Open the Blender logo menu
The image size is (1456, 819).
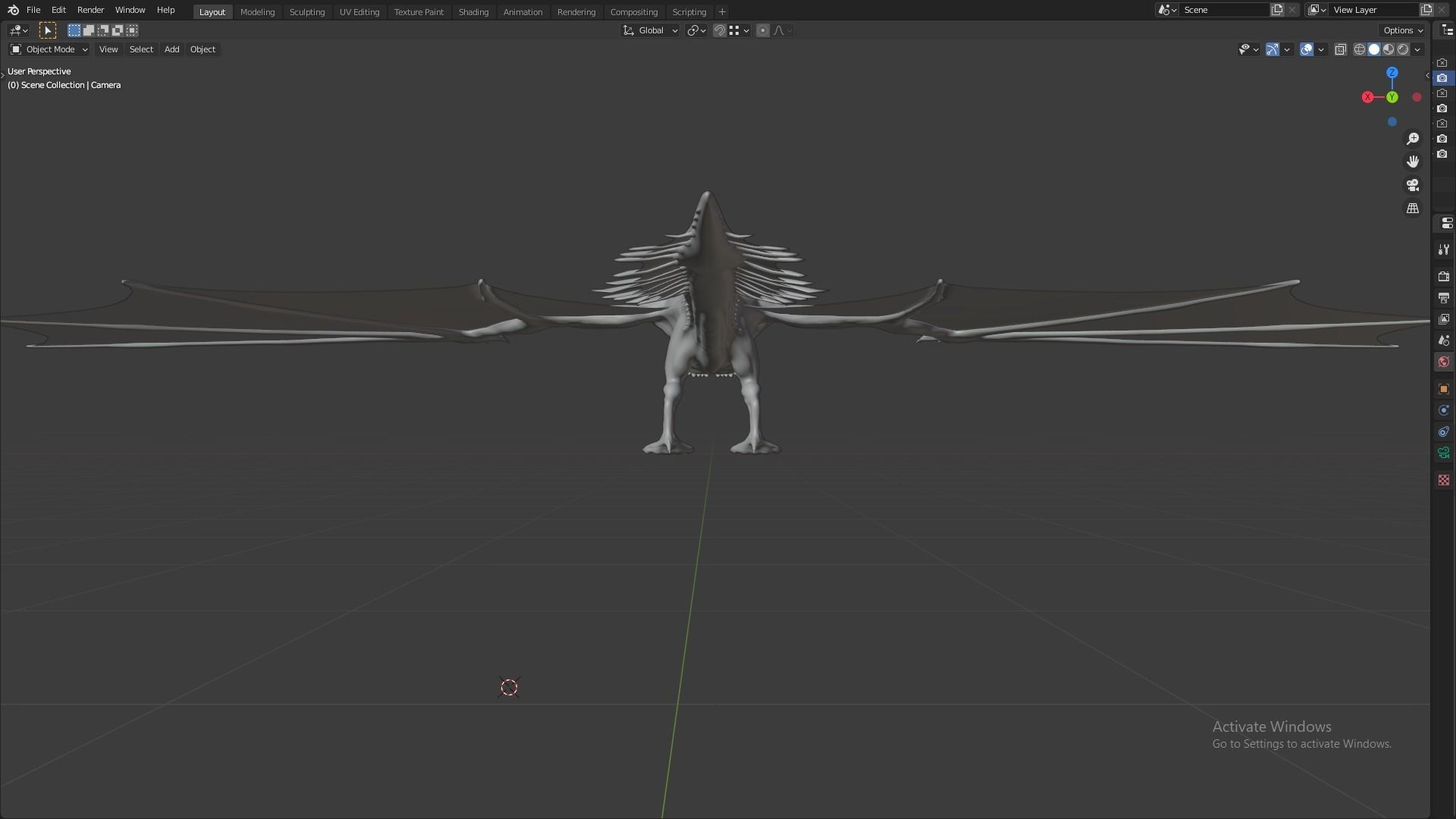[x=13, y=10]
